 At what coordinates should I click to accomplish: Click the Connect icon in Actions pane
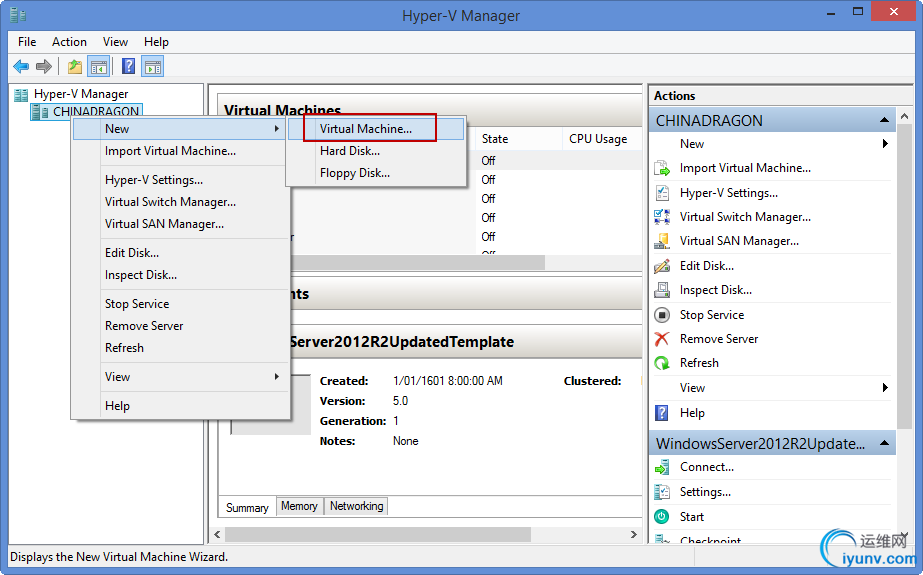point(662,467)
